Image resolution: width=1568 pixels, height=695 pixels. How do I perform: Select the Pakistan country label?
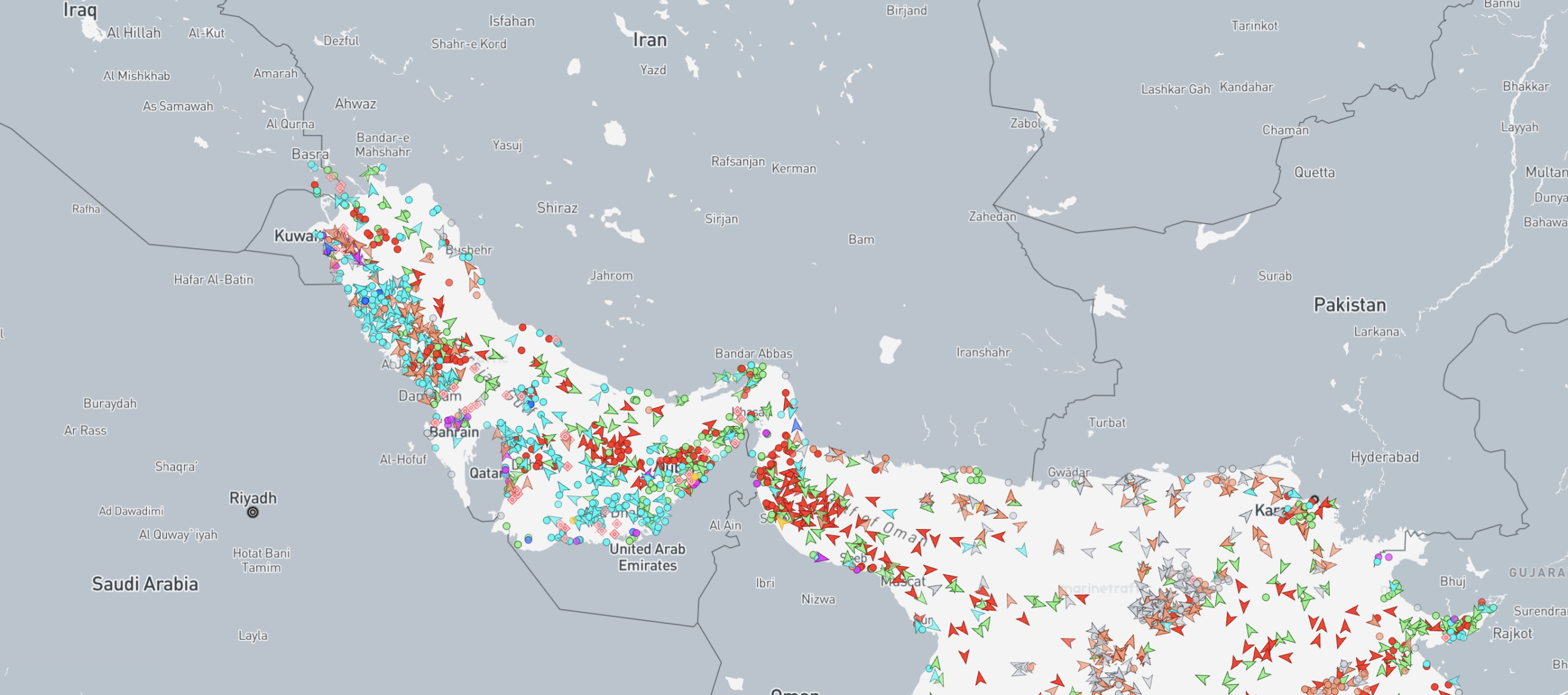pos(1349,305)
